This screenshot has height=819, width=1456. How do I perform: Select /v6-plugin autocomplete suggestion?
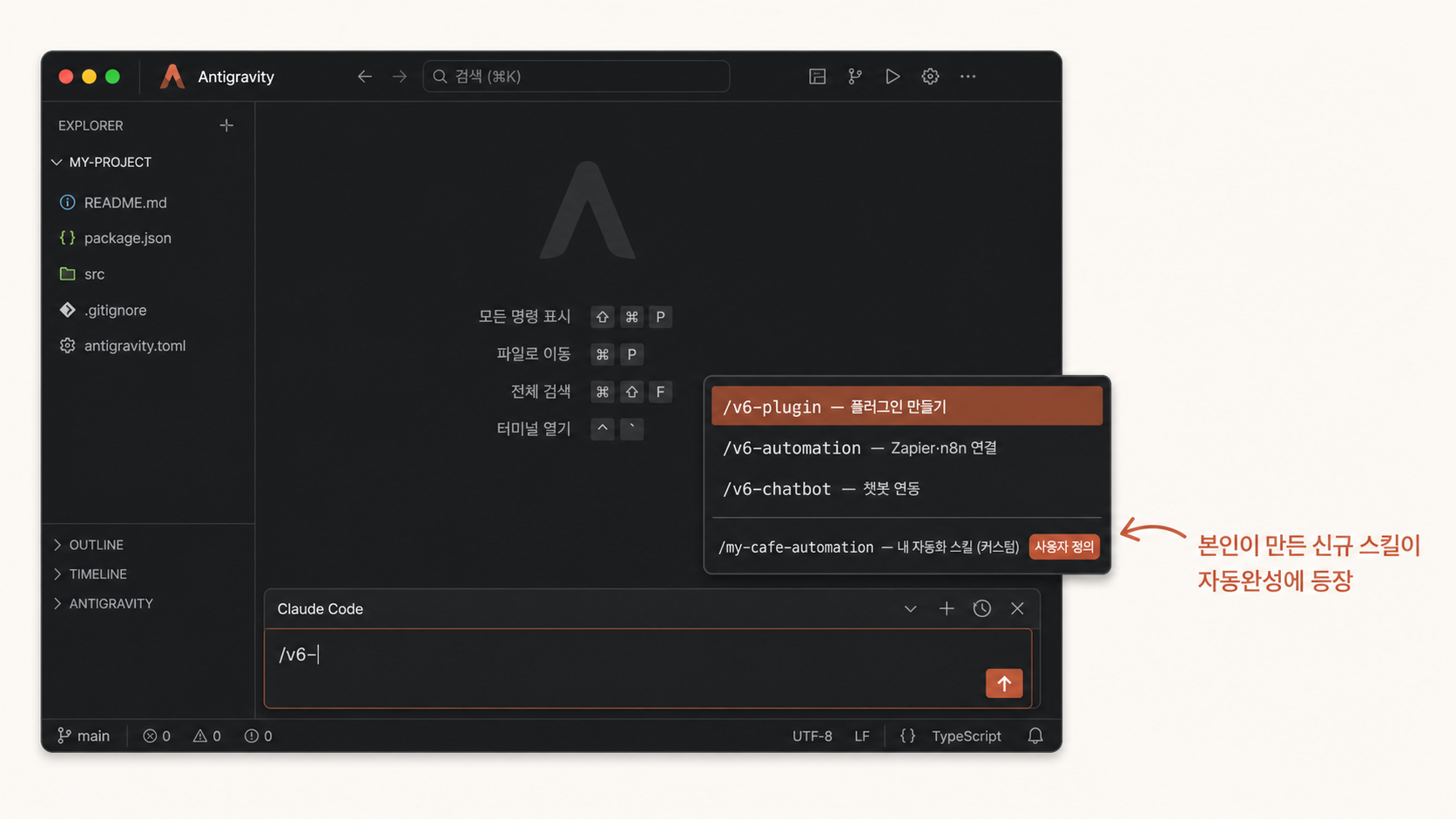coord(907,406)
